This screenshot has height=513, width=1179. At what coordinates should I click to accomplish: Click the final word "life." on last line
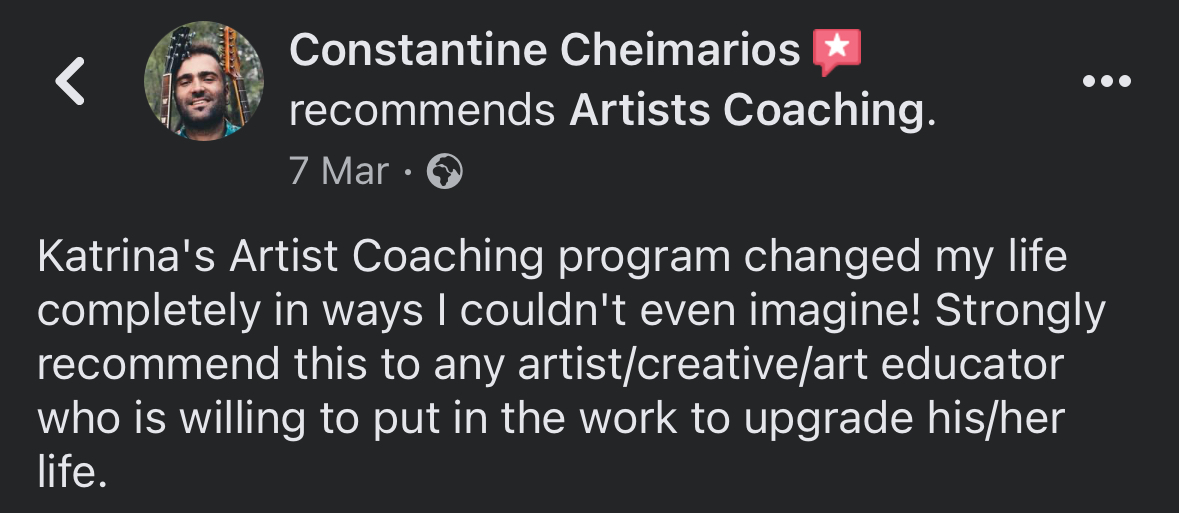click(72, 471)
